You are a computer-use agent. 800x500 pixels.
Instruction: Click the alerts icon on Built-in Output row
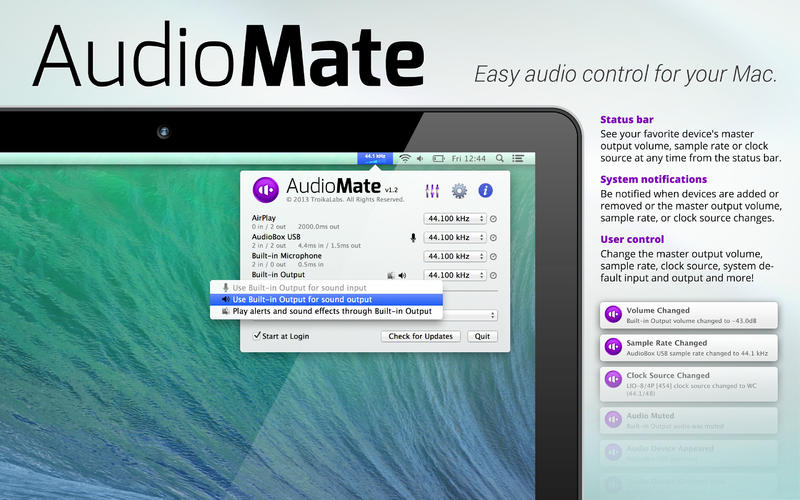pos(391,276)
